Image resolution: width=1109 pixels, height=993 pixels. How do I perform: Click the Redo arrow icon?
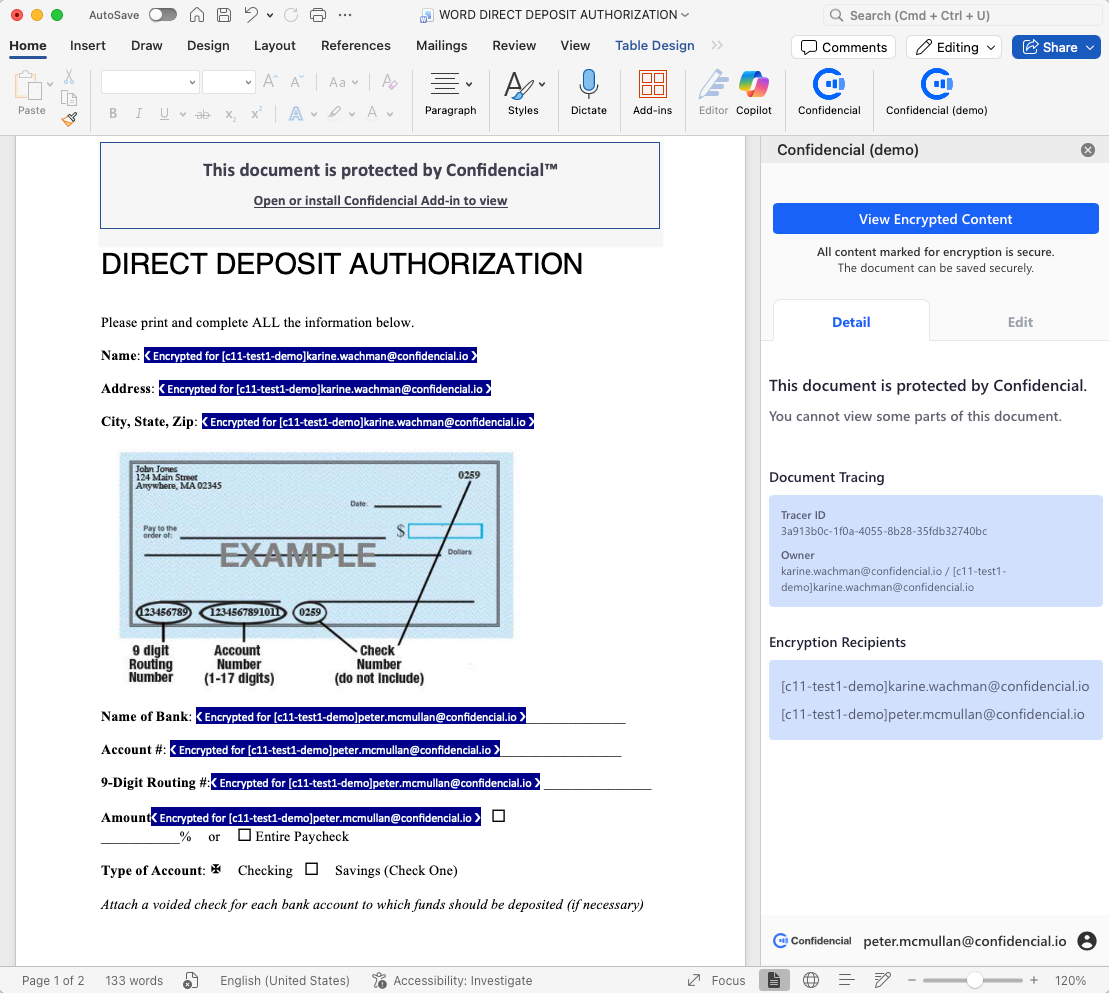pos(291,15)
